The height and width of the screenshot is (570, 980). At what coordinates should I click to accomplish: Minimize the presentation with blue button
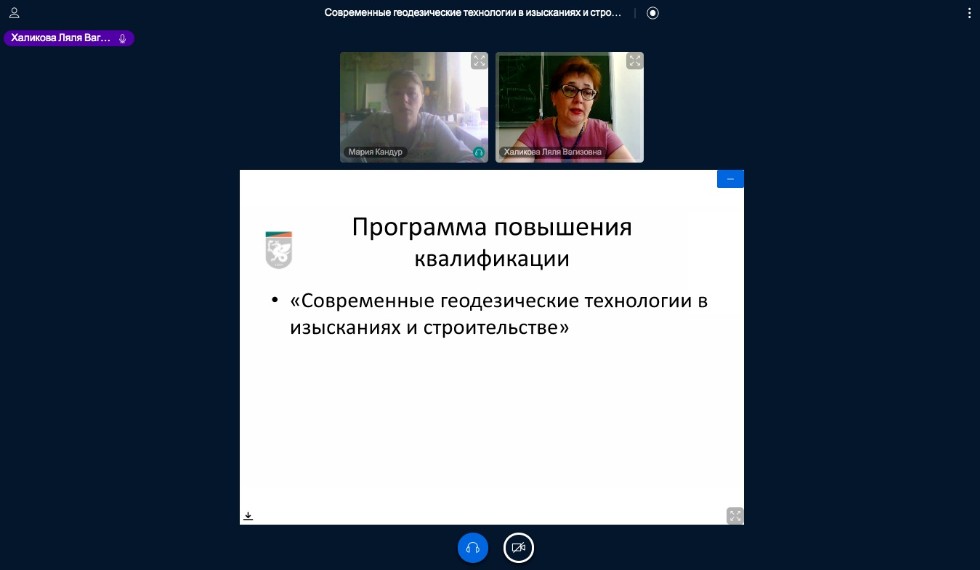pyautogui.click(x=730, y=179)
